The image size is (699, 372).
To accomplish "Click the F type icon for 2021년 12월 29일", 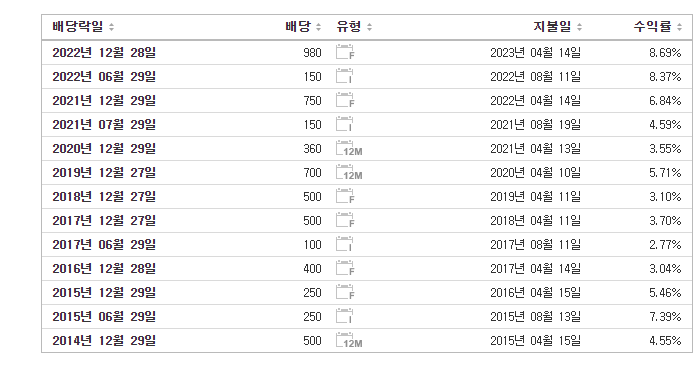I will 345,100.
